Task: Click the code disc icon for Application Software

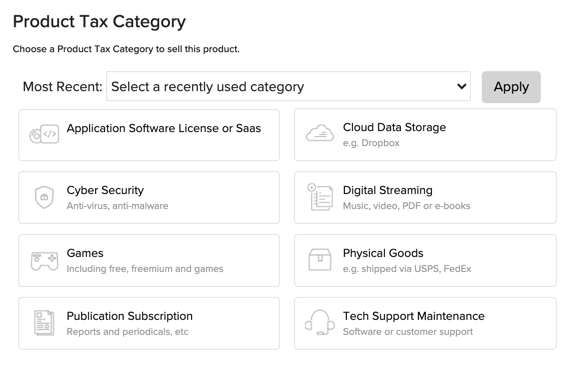Action: pos(44,134)
